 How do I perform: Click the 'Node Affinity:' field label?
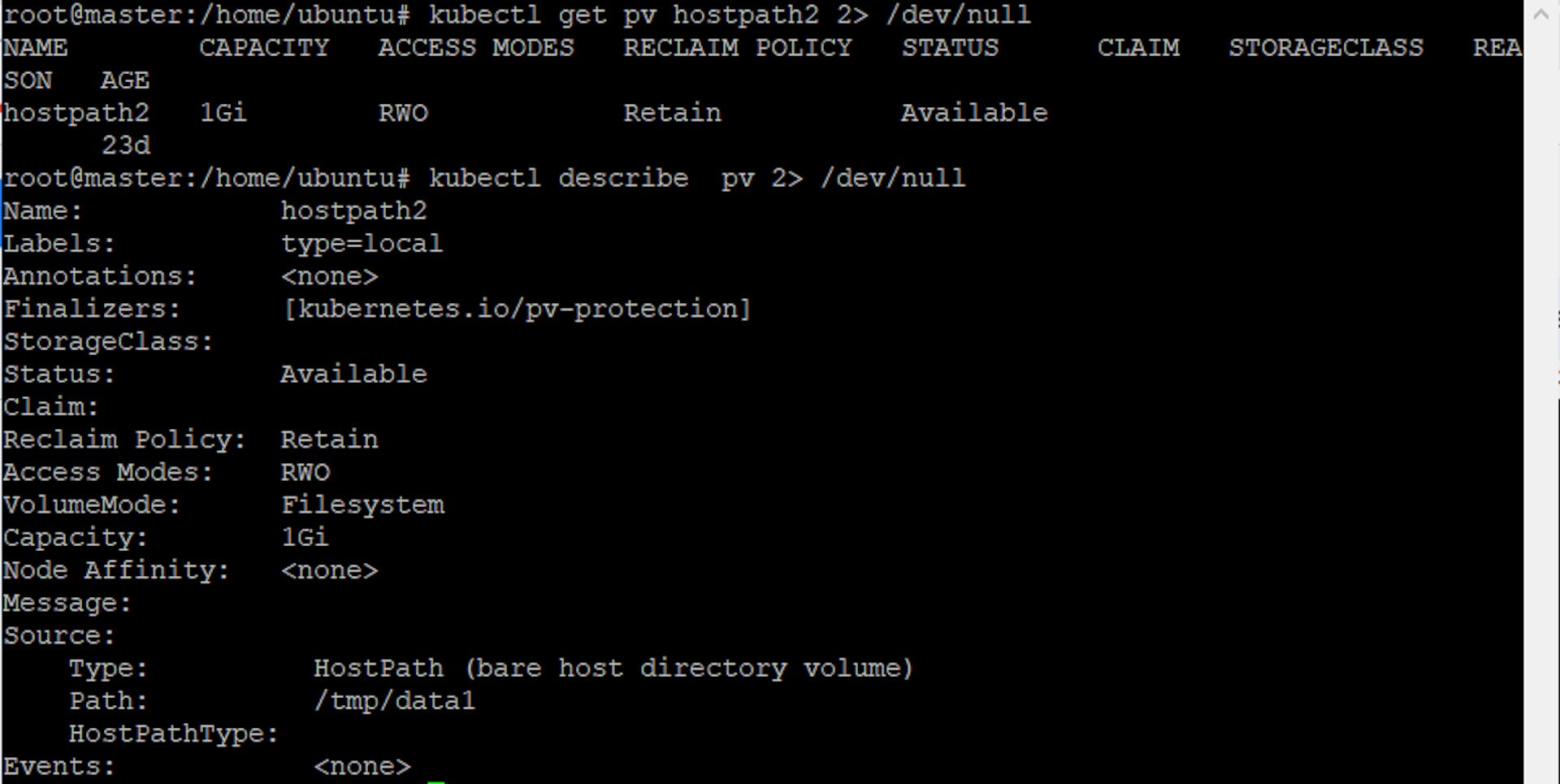[116, 570]
